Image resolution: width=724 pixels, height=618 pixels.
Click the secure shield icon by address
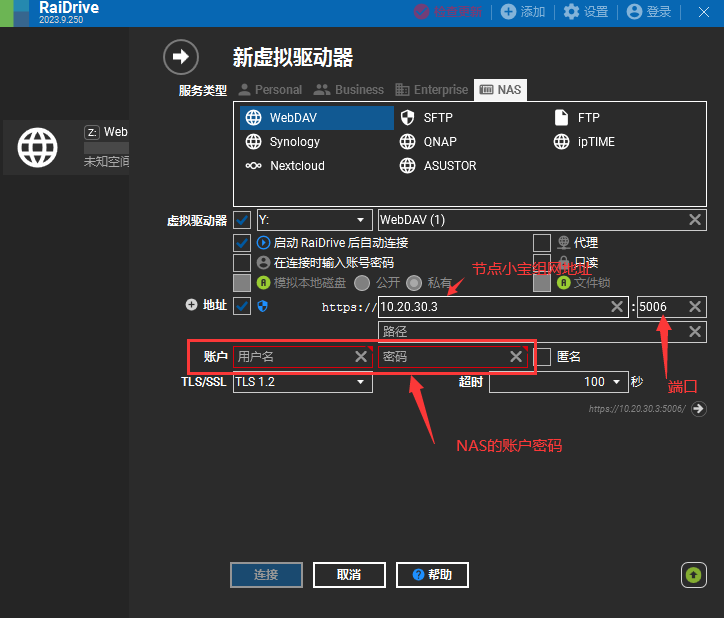point(262,306)
